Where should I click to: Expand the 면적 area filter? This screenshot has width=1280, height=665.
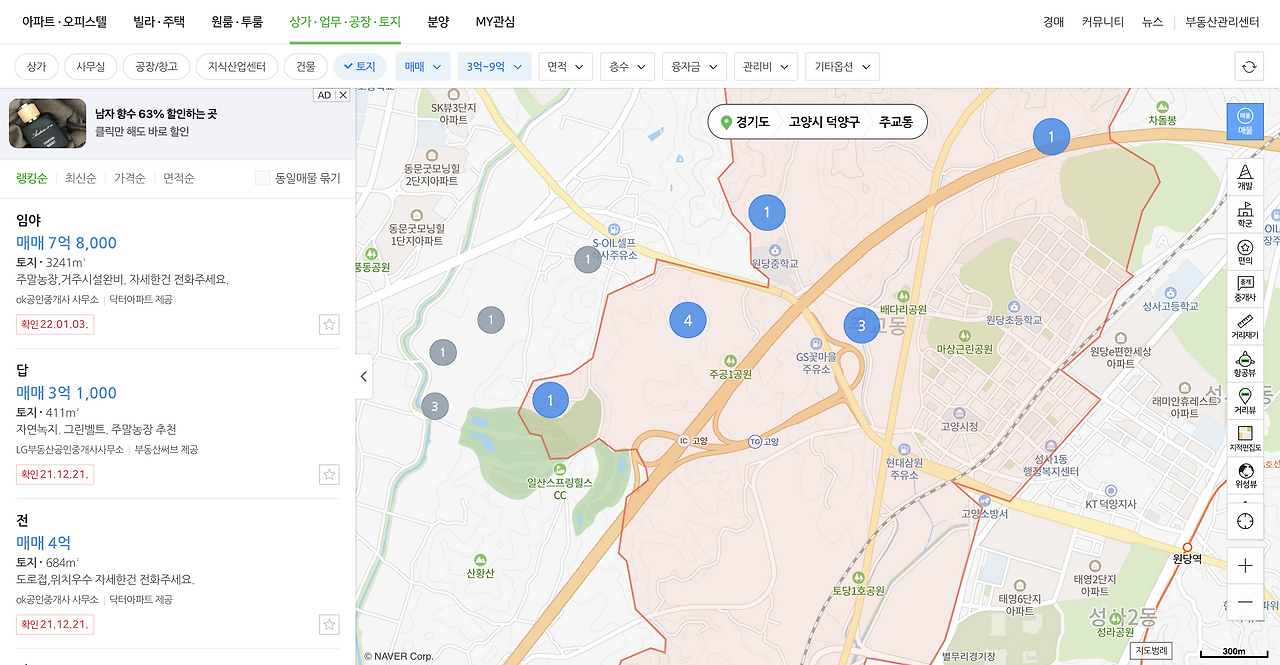pyautogui.click(x=565, y=65)
